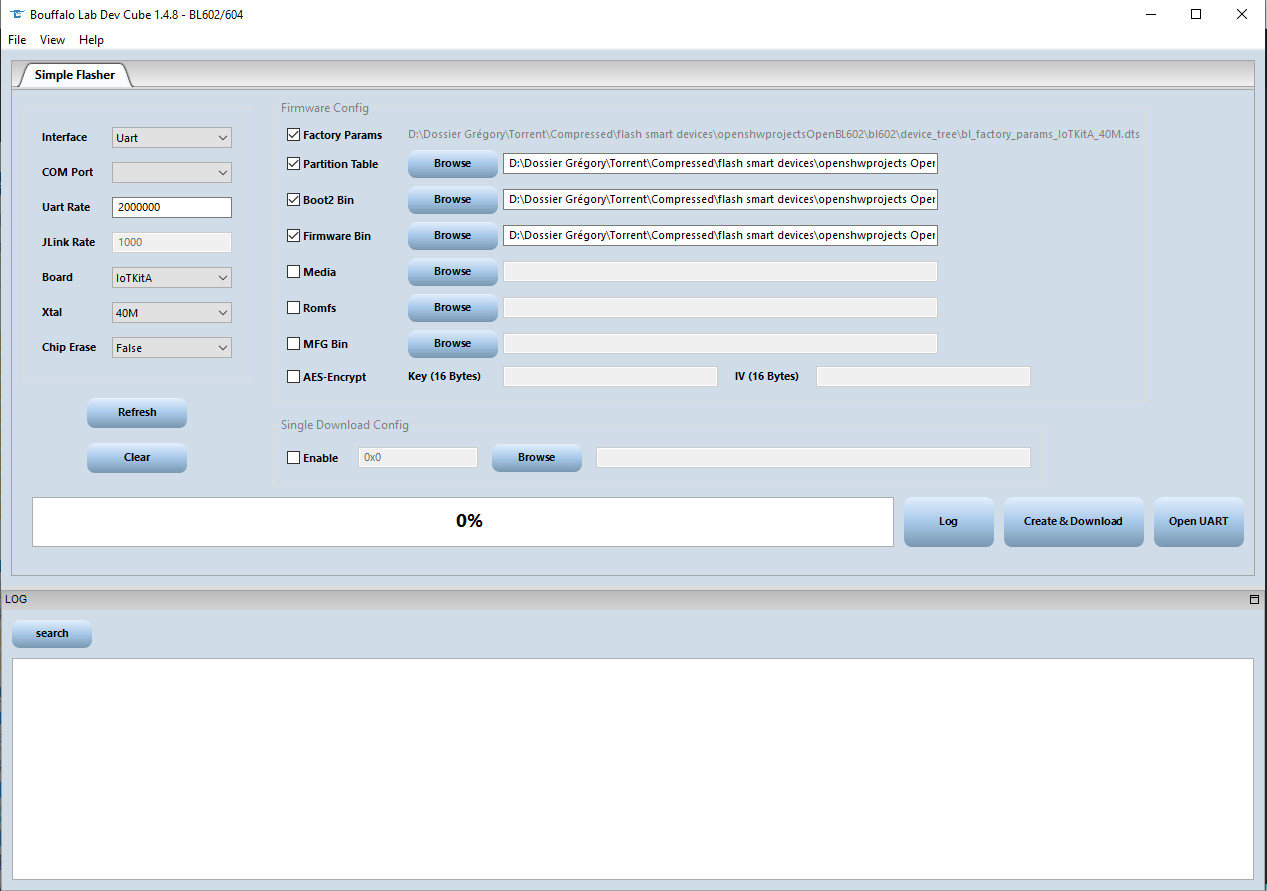
Task: Click Browse for Partition Table
Action: point(453,164)
